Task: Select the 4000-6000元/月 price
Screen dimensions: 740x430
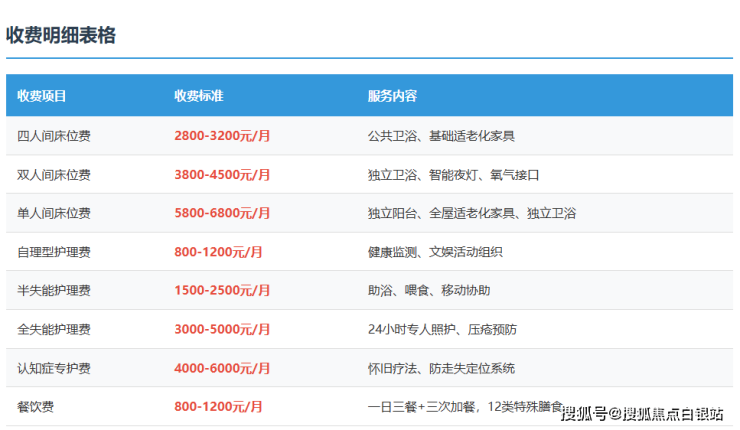Action: coord(222,368)
